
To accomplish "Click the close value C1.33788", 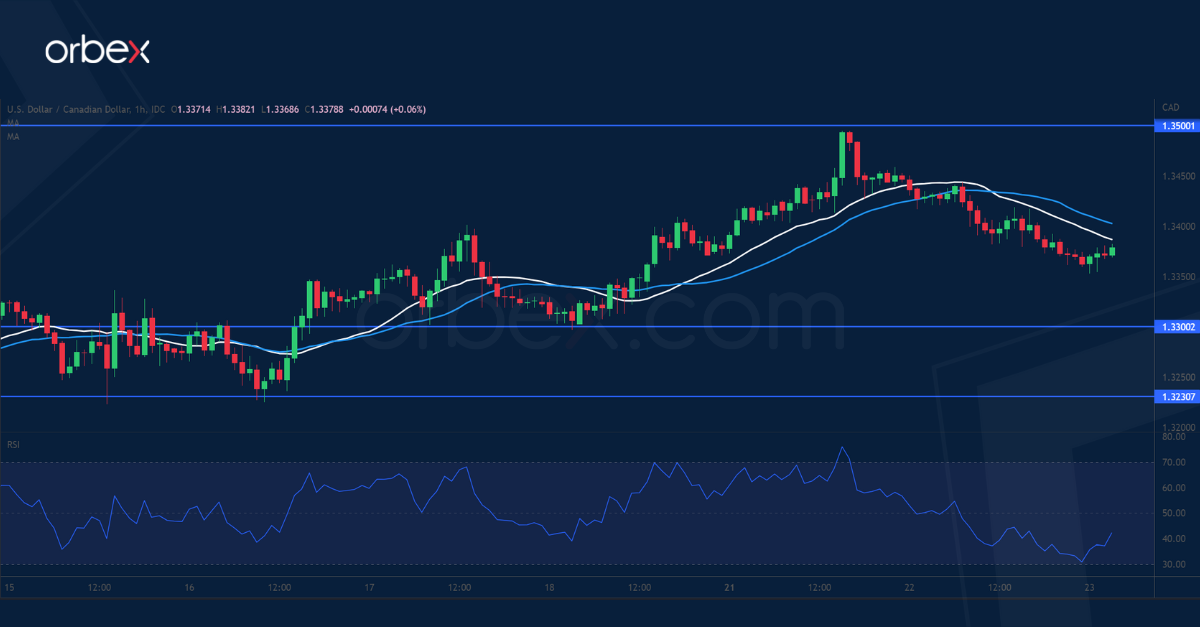I will (325, 110).
